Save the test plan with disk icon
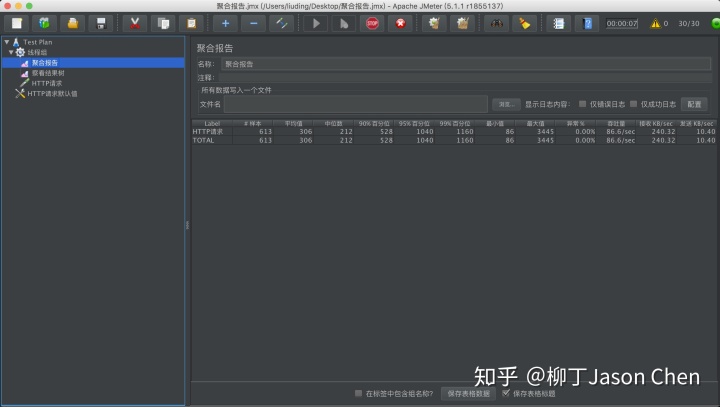 pyautogui.click(x=101, y=23)
